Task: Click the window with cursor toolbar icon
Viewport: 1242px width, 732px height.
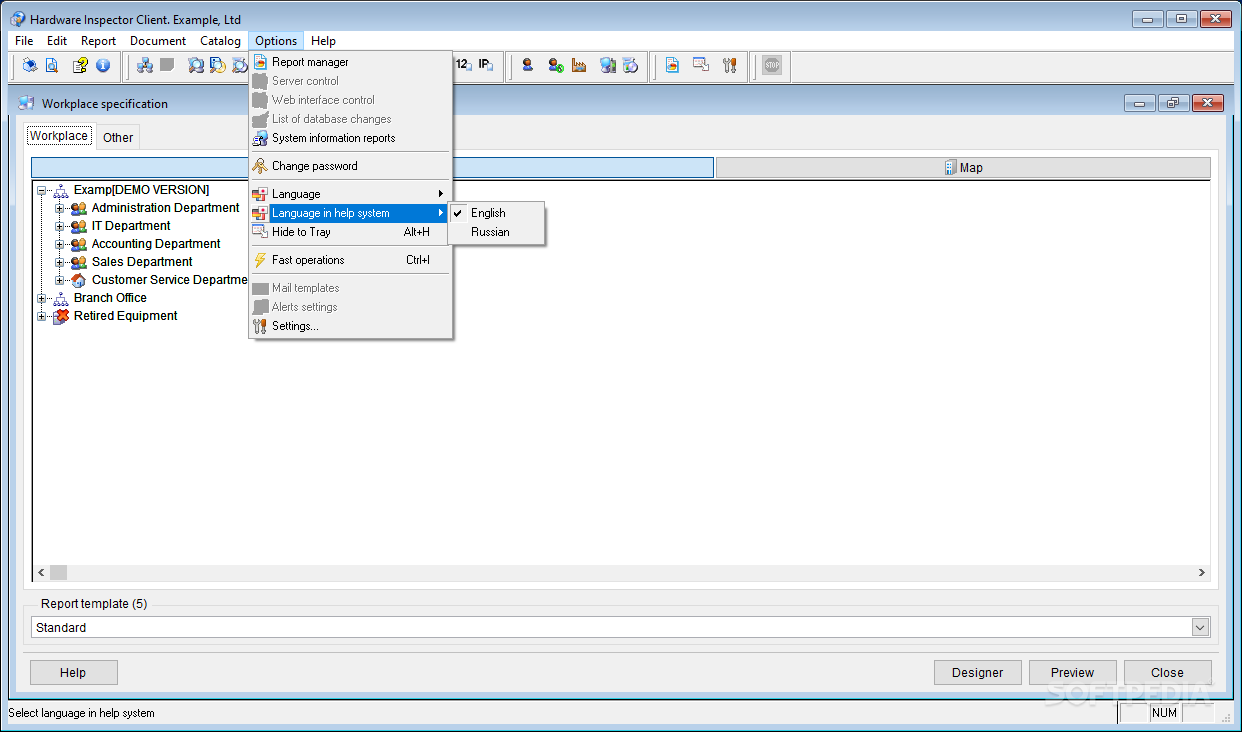Action: [701, 66]
